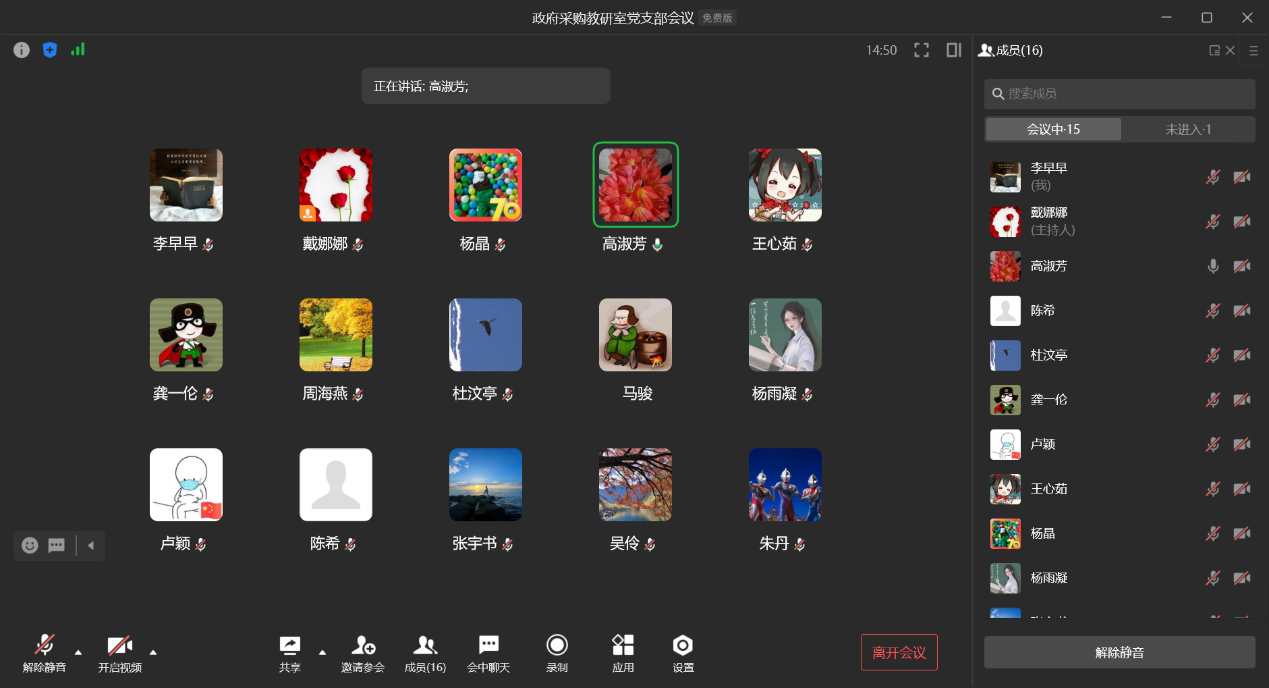Turn on camera with 开启视频
The height and width of the screenshot is (688, 1269).
point(120,652)
